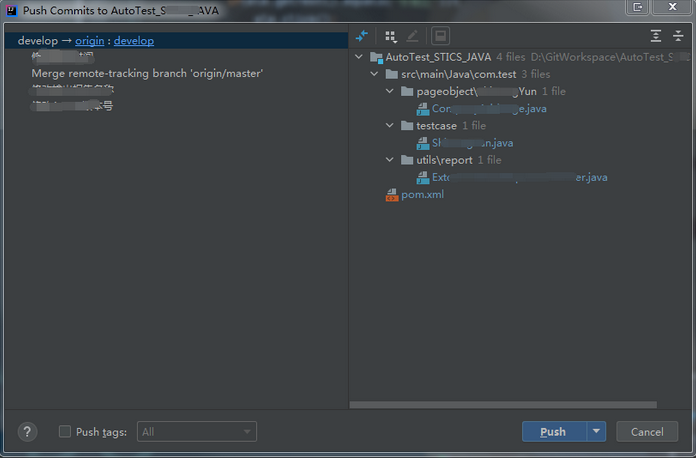
Task: Open the help question mark icon
Action: 28,432
